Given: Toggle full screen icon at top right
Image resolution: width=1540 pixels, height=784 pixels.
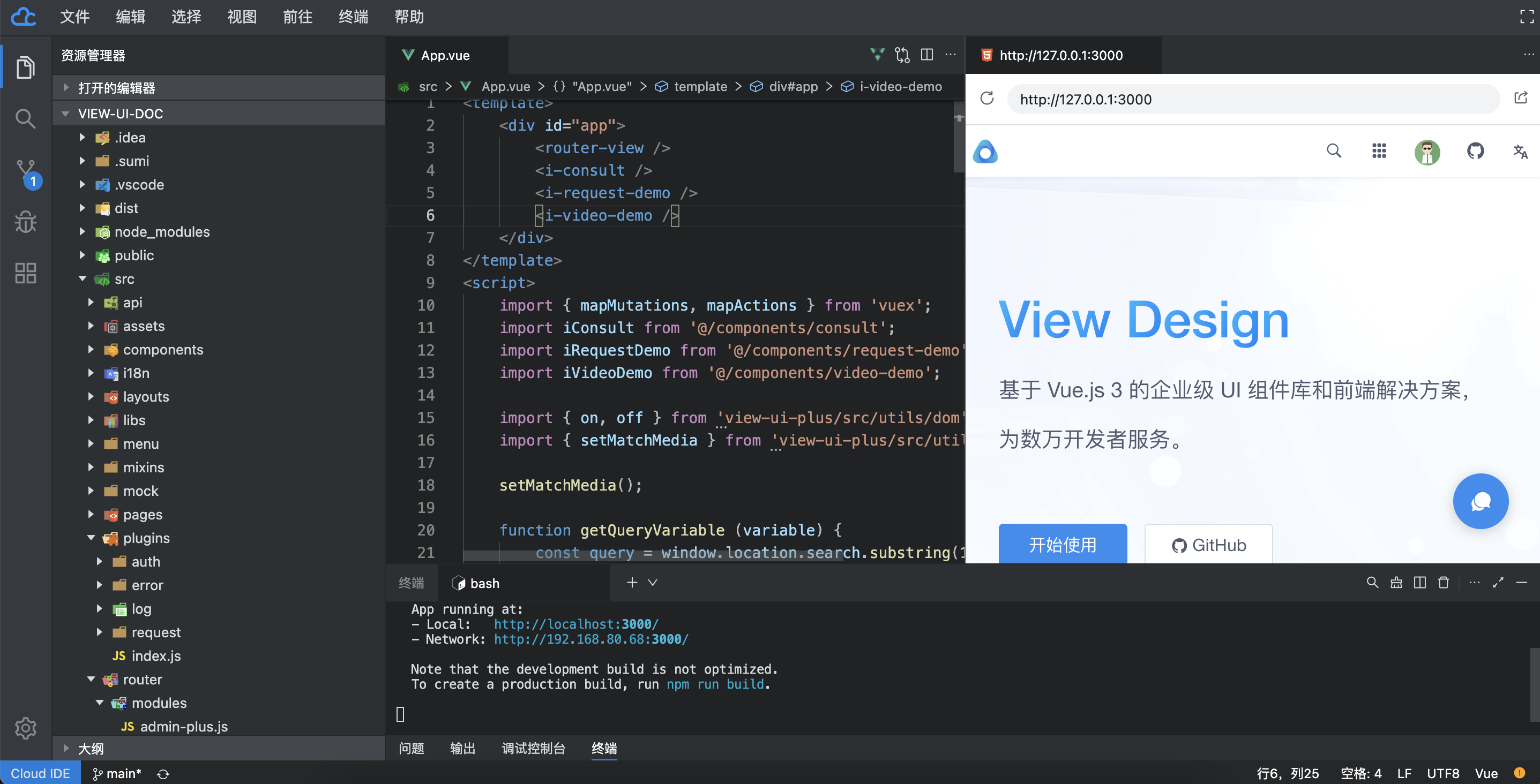Looking at the screenshot, I should (x=1526, y=17).
